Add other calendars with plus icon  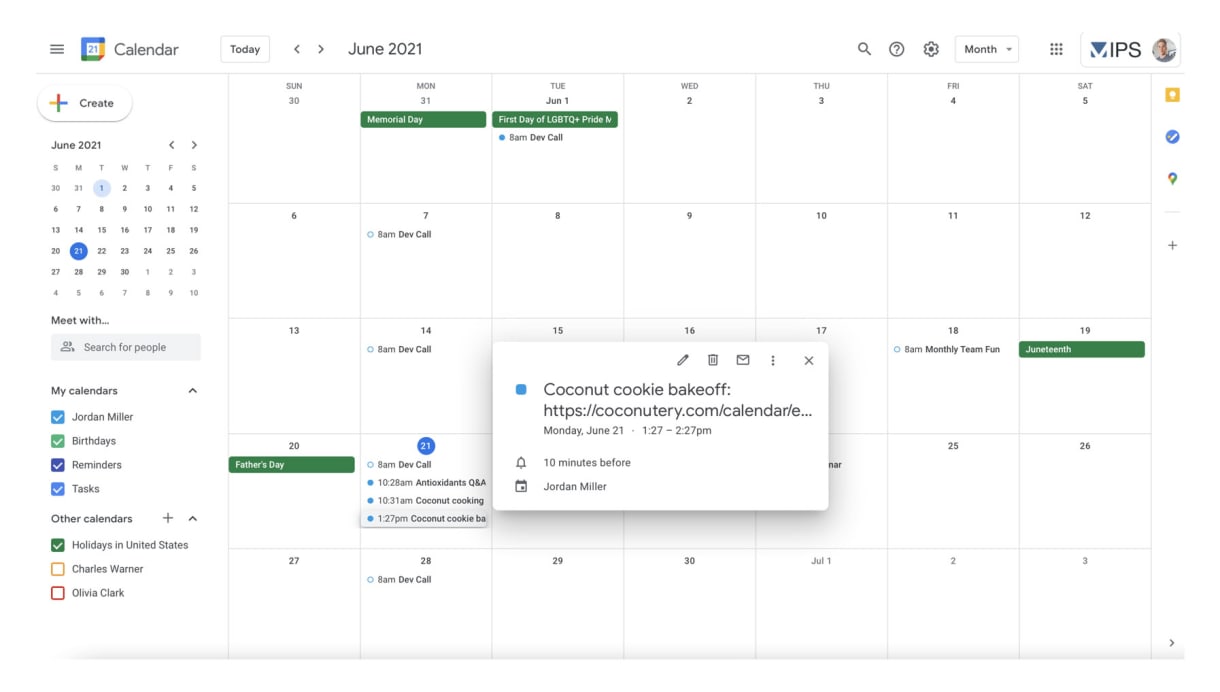(x=168, y=518)
